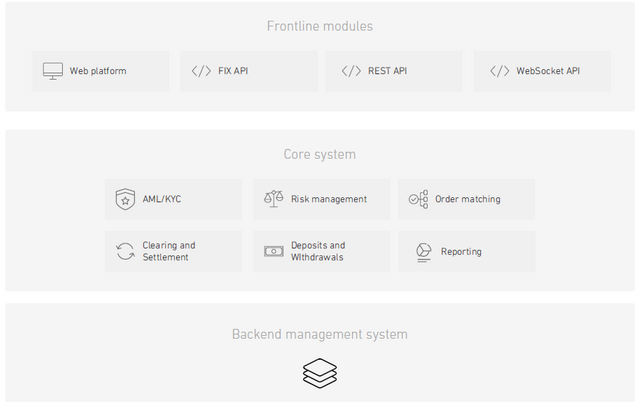
Task: Choose the WebSocket API label
Action: [548, 71]
